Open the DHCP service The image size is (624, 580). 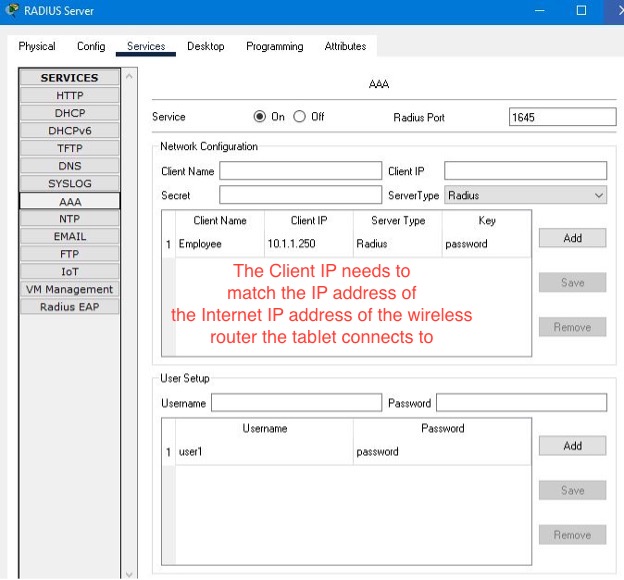(70, 113)
